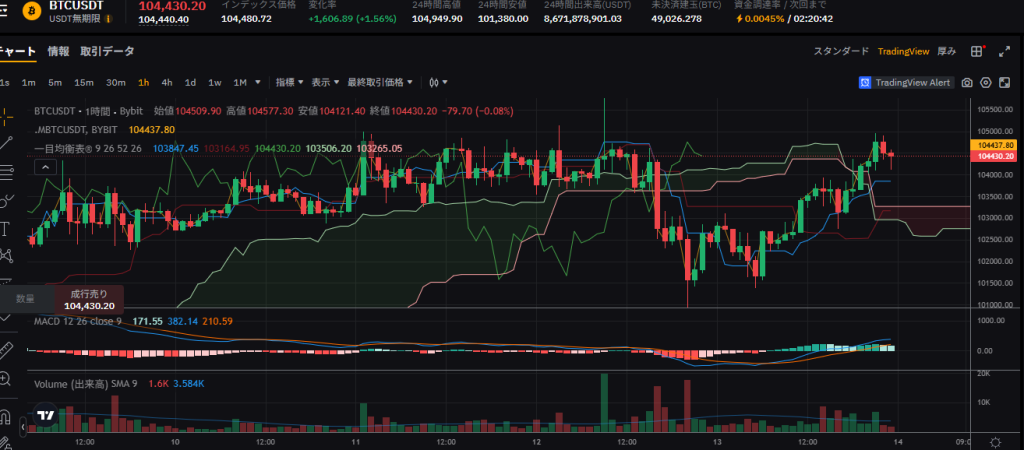Open chart settings hexagon icon

click(x=986, y=83)
